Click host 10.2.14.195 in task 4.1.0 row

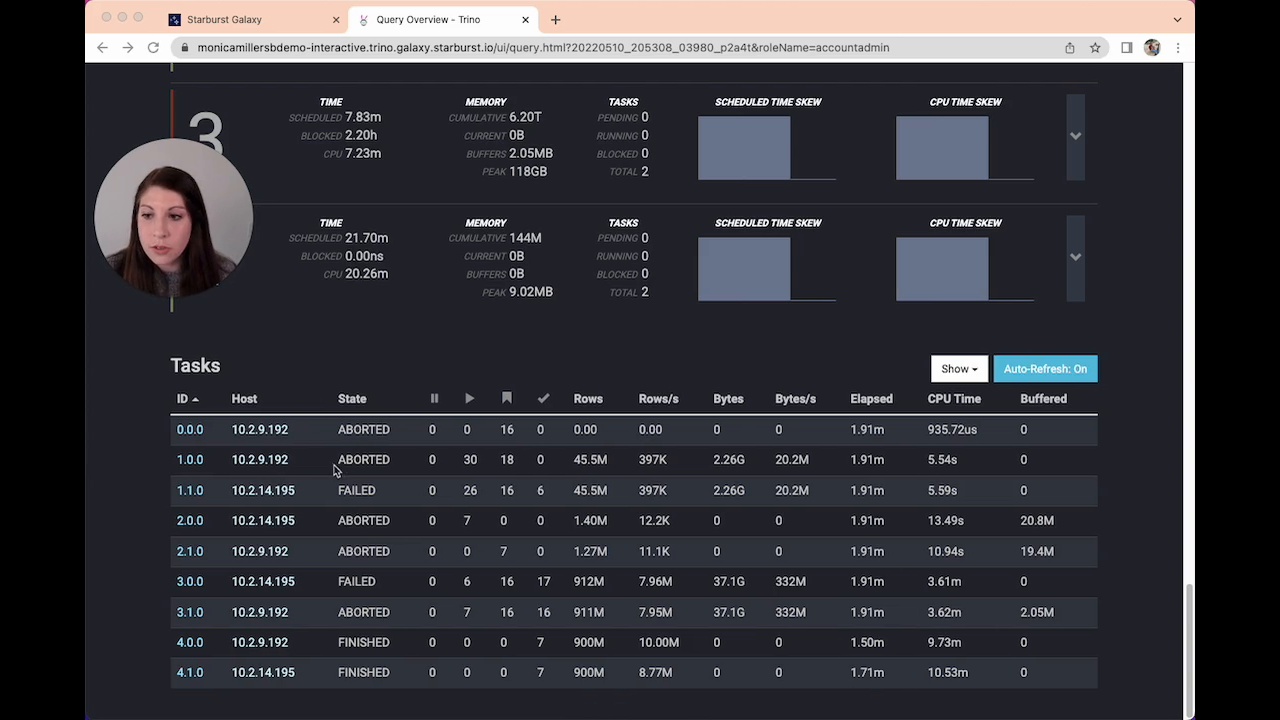click(x=263, y=673)
